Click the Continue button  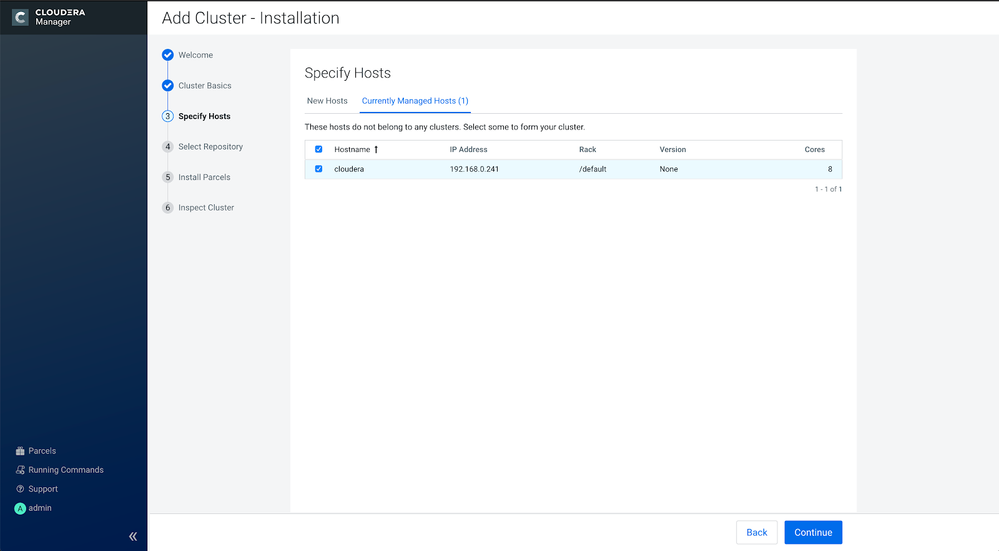point(813,533)
